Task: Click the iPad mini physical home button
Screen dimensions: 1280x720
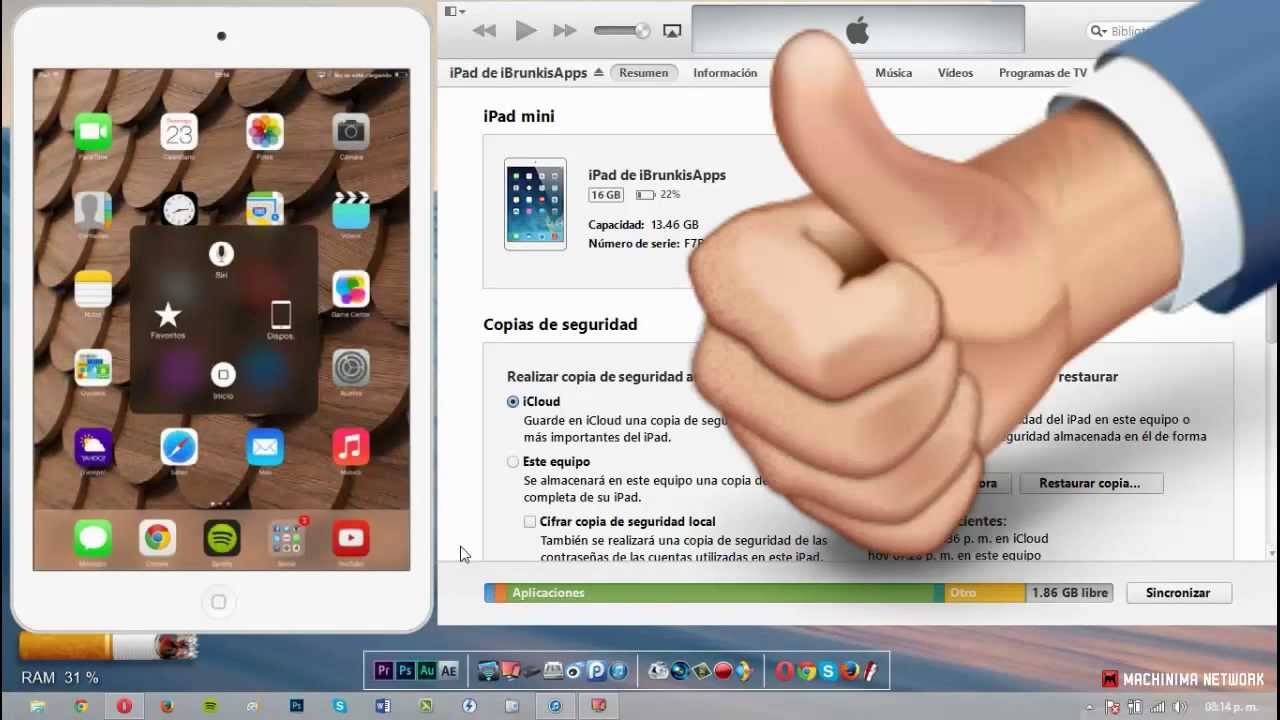Action: tap(219, 601)
